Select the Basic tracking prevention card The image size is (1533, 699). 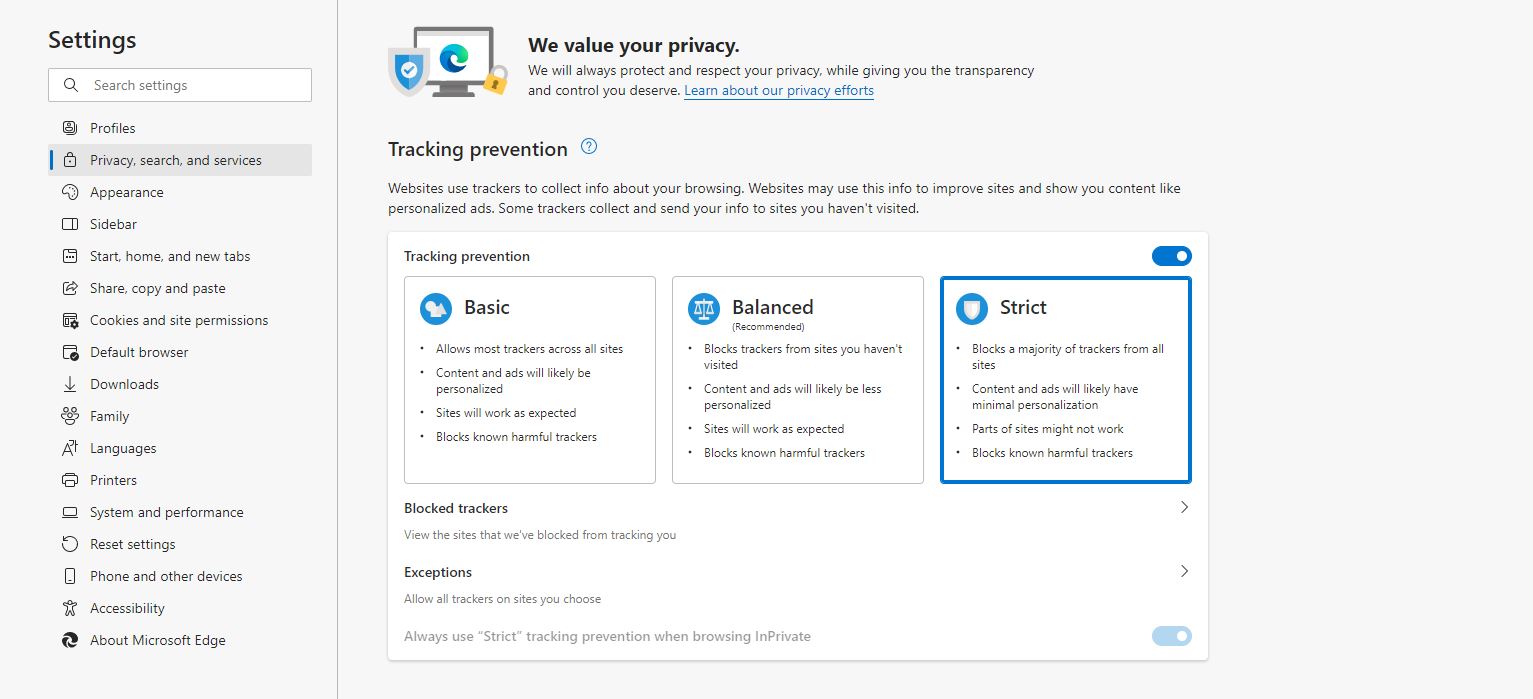(x=530, y=380)
